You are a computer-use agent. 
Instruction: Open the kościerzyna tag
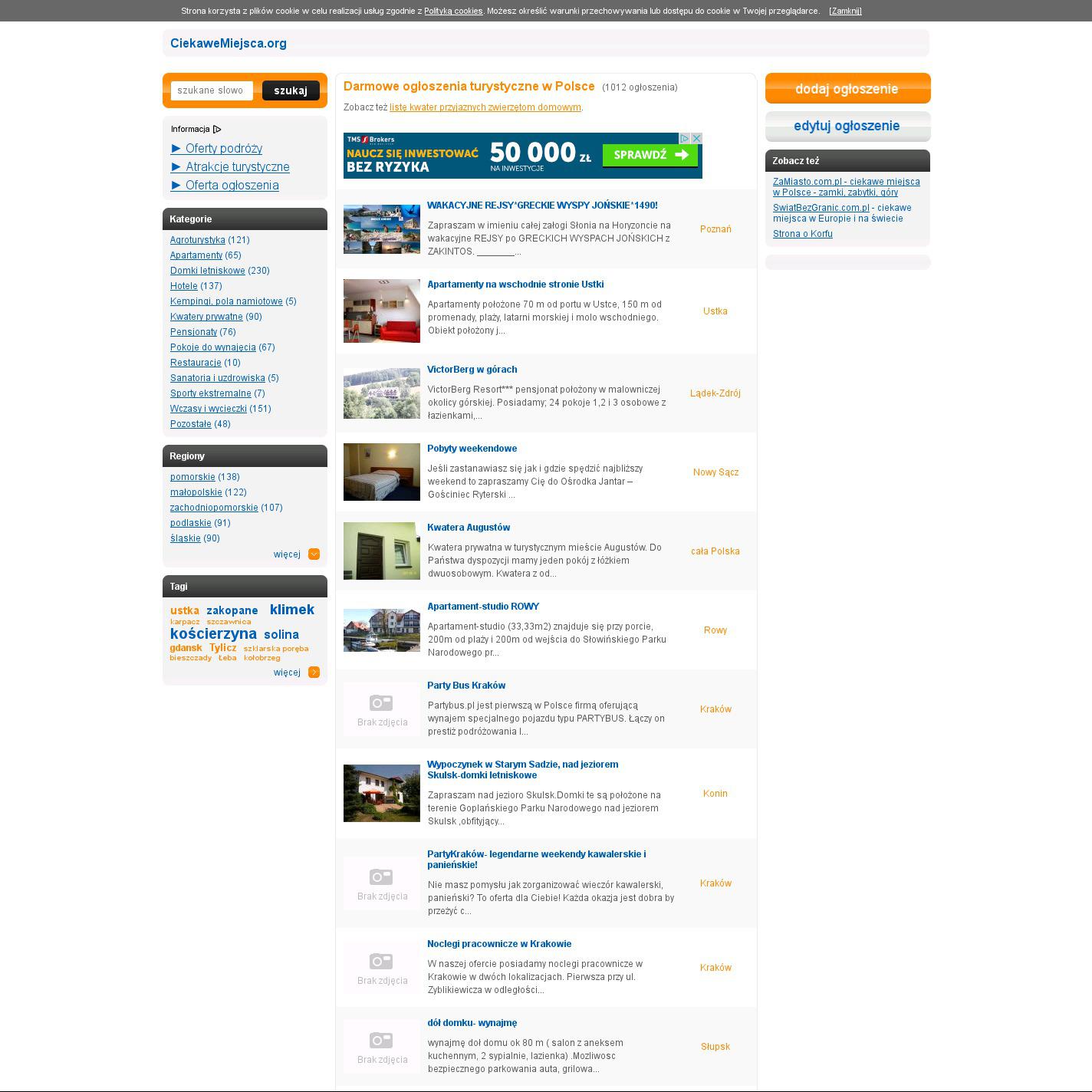(x=213, y=634)
